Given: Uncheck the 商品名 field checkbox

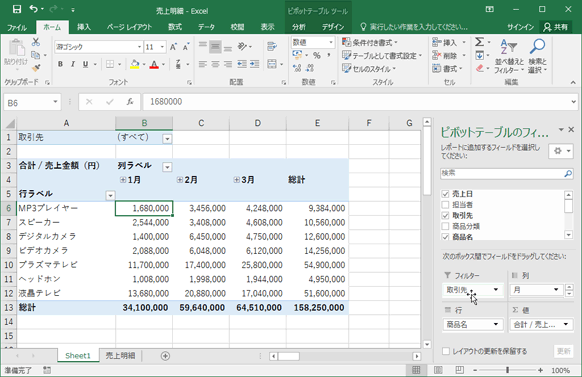Looking at the screenshot, I should tap(445, 236).
